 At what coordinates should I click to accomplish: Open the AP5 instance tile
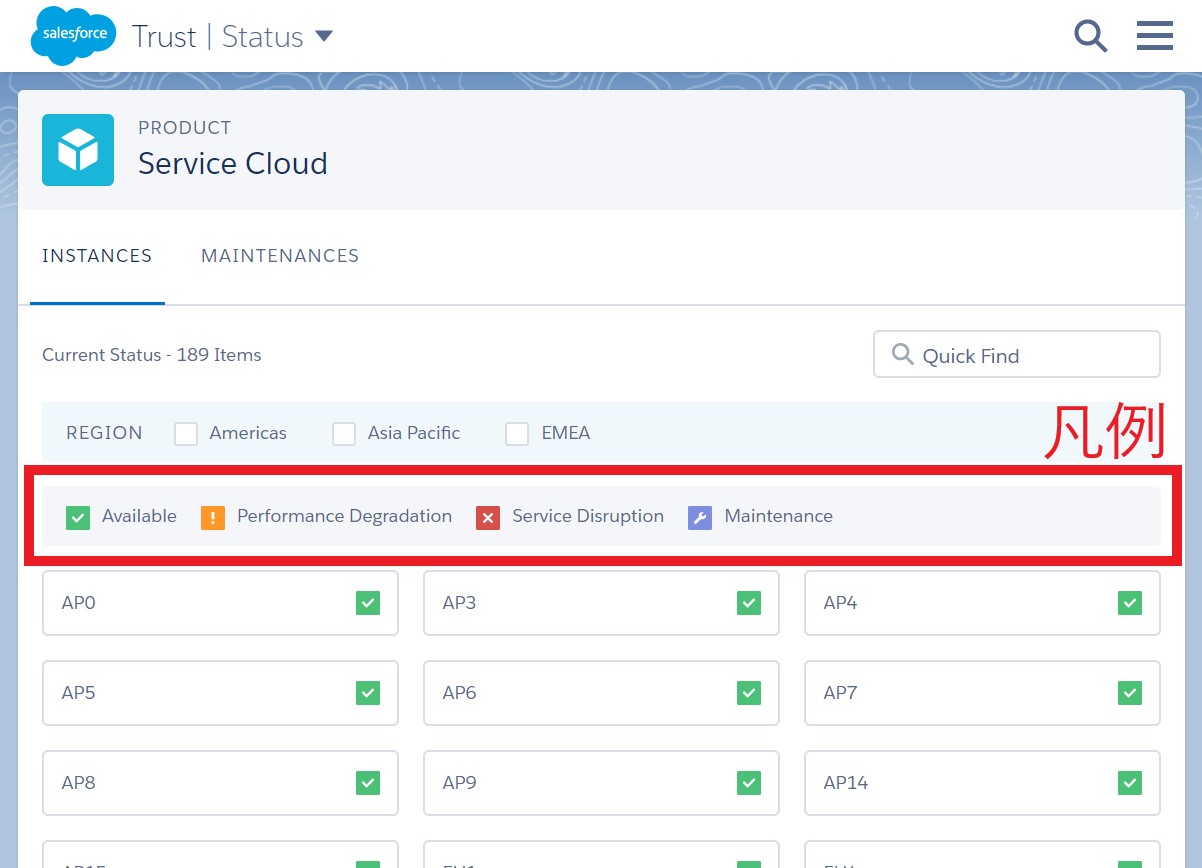(220, 693)
